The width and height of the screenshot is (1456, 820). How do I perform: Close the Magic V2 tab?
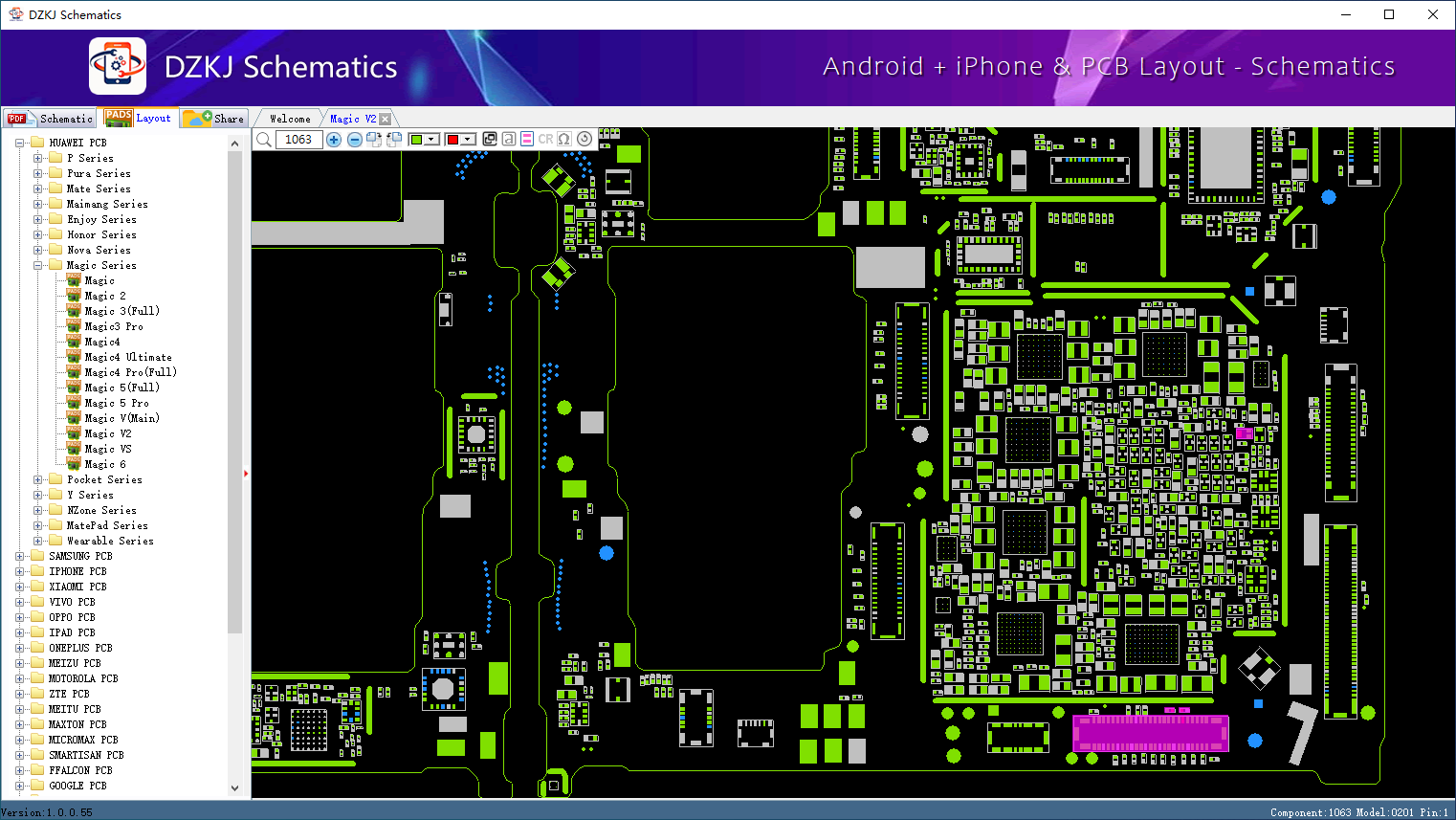(x=385, y=119)
